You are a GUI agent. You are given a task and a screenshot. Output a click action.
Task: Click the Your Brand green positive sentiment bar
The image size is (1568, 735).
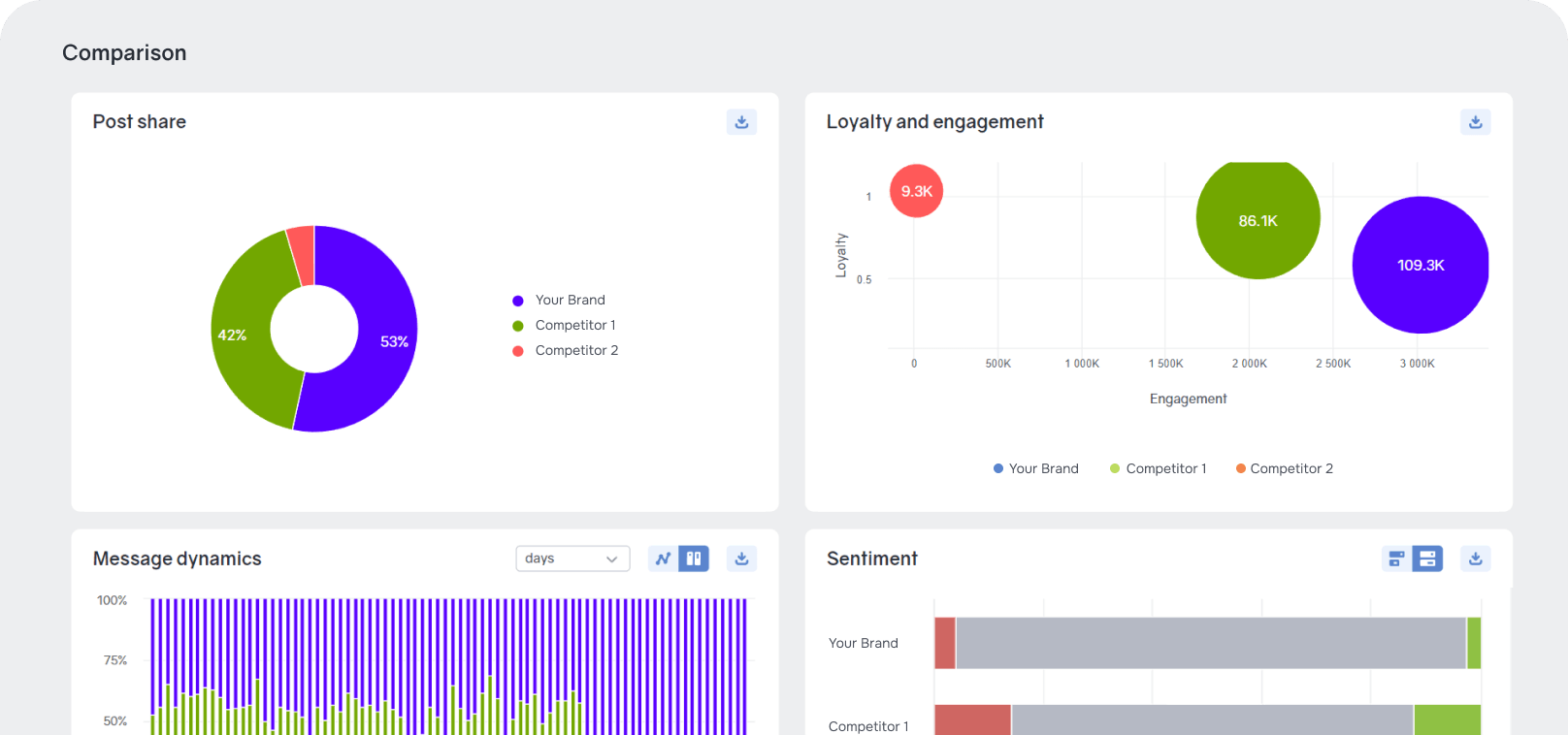tap(1474, 643)
